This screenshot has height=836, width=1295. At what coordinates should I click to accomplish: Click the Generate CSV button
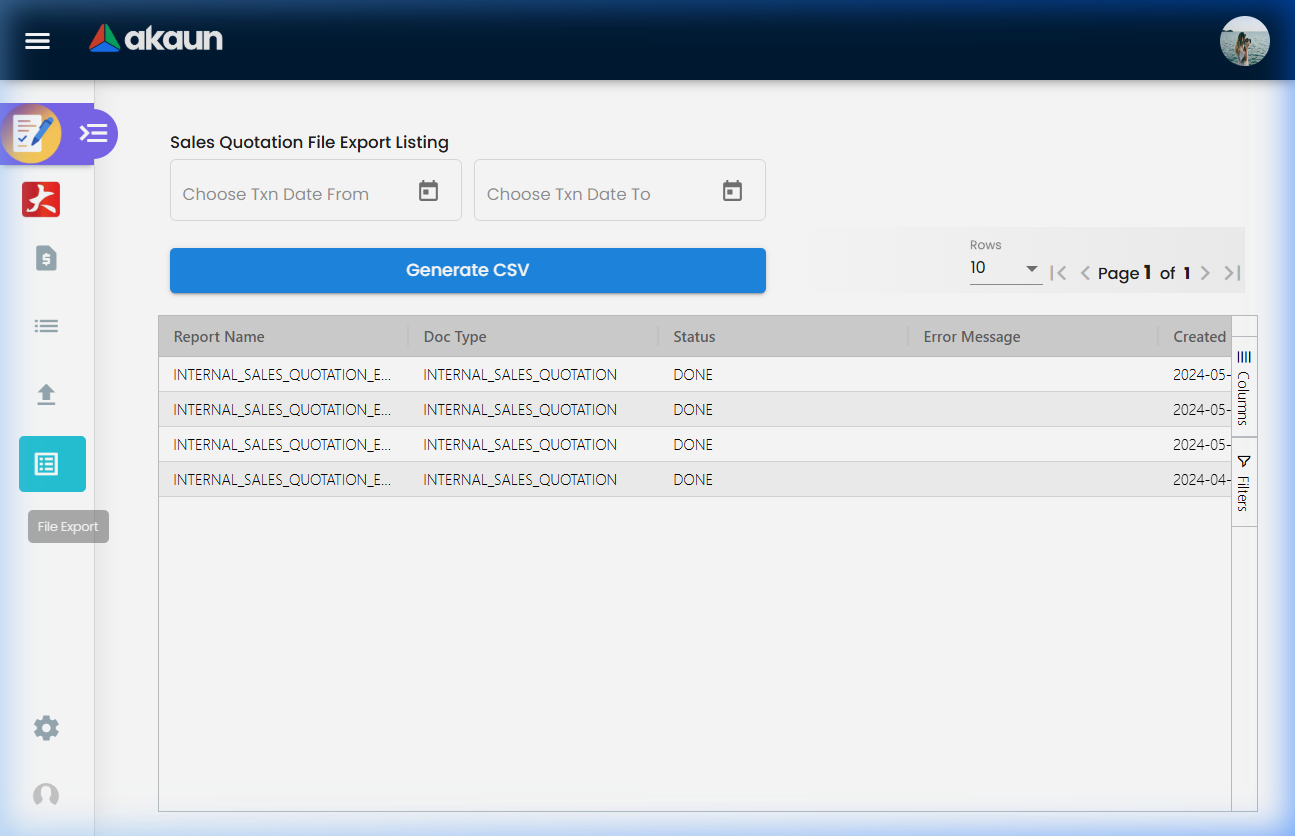click(467, 270)
